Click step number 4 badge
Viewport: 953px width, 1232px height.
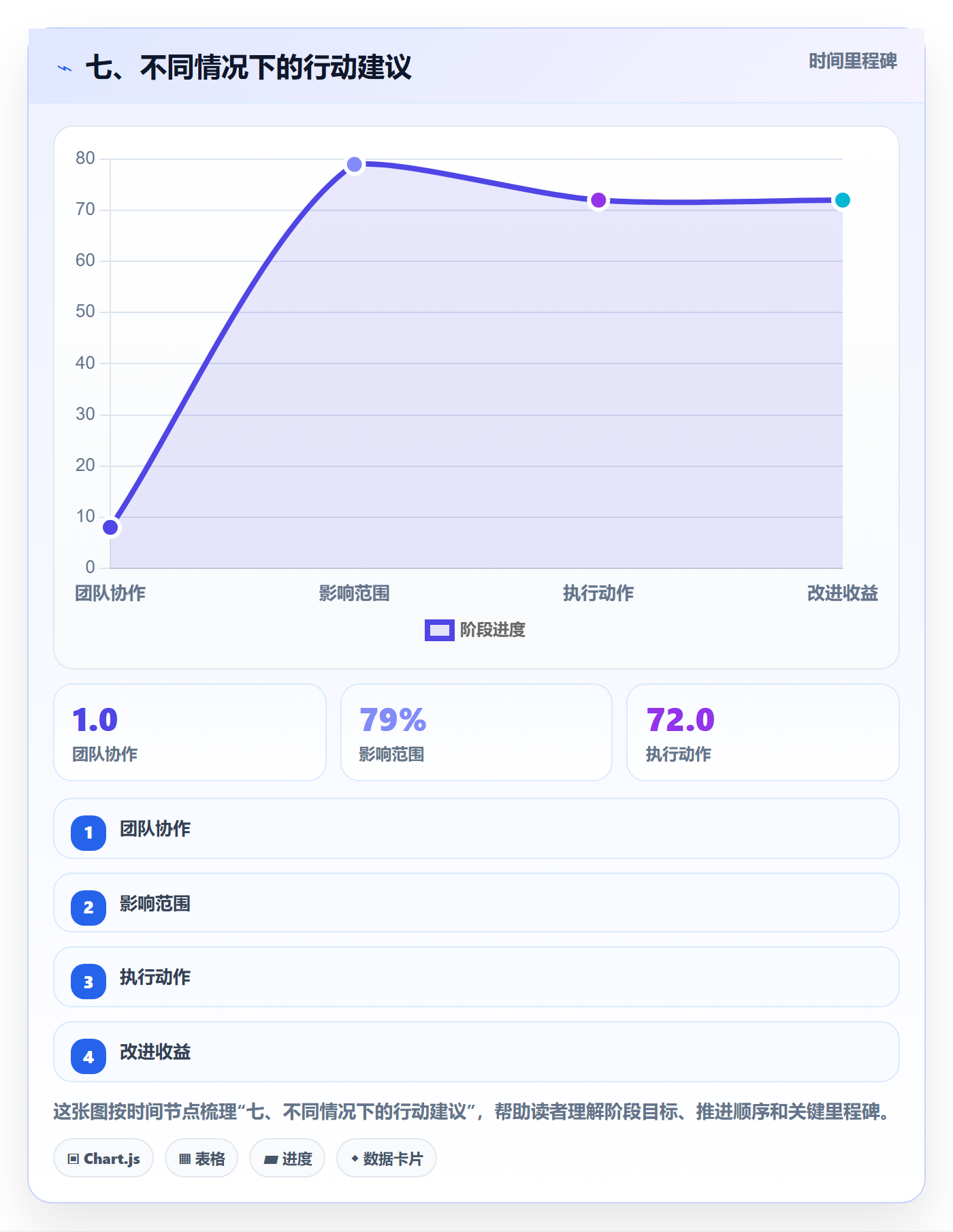point(88,1056)
